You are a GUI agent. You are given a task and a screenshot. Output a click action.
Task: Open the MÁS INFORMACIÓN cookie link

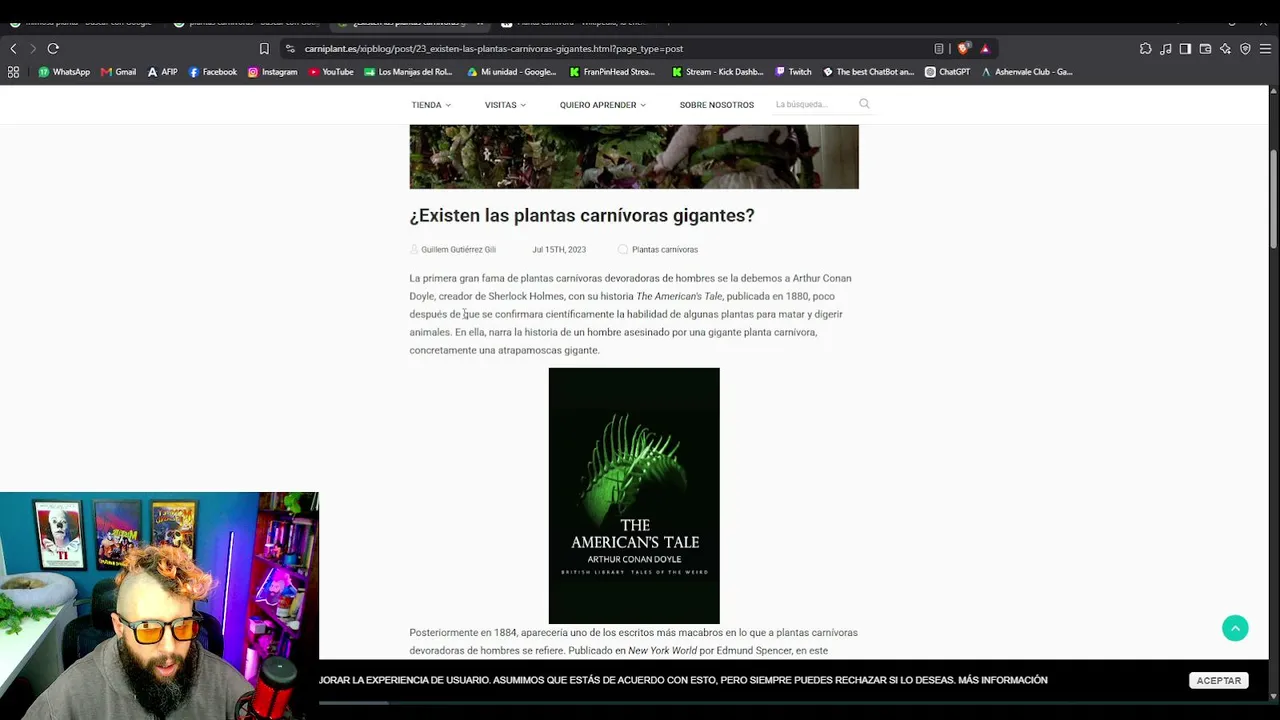click(x=1002, y=680)
